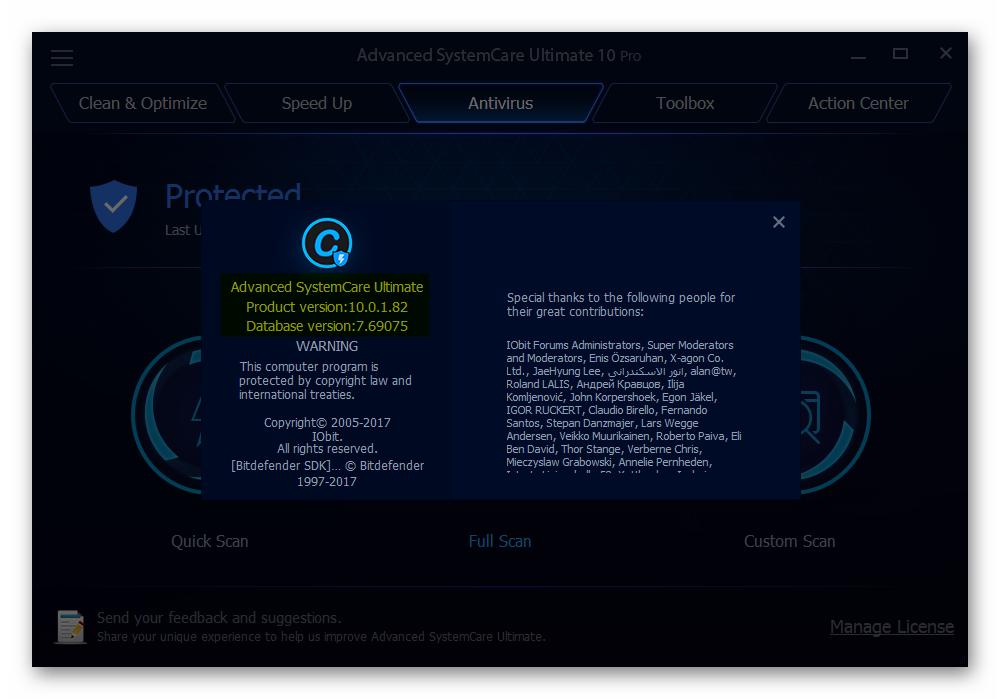This screenshot has height=699, width=1000.
Task: Click the IObit Forums Administrators credits line
Action: pos(620,345)
